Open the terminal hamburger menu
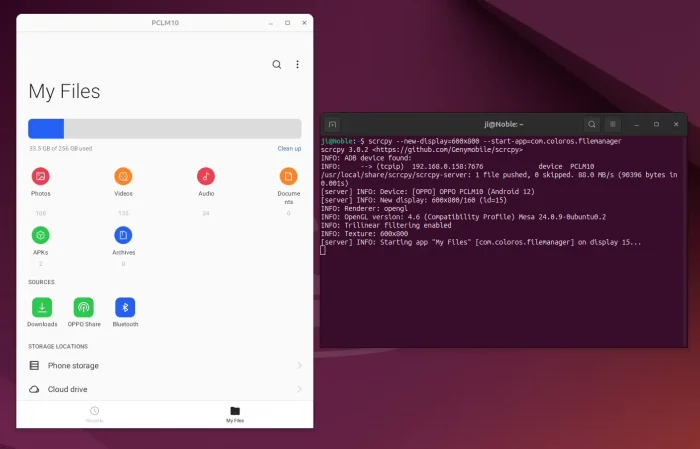 click(612, 125)
